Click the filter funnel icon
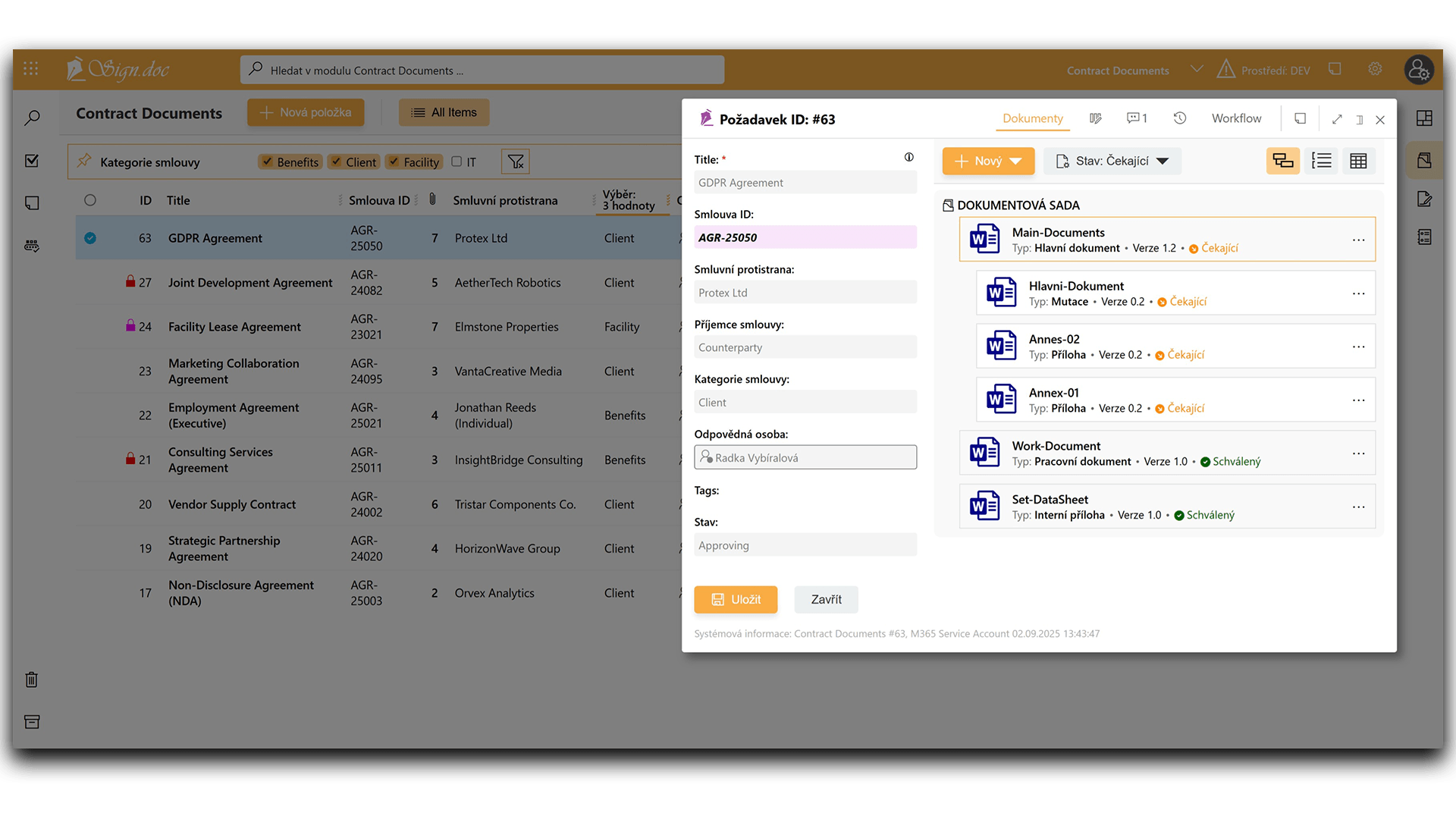This screenshot has height=819, width=1456. [x=516, y=162]
